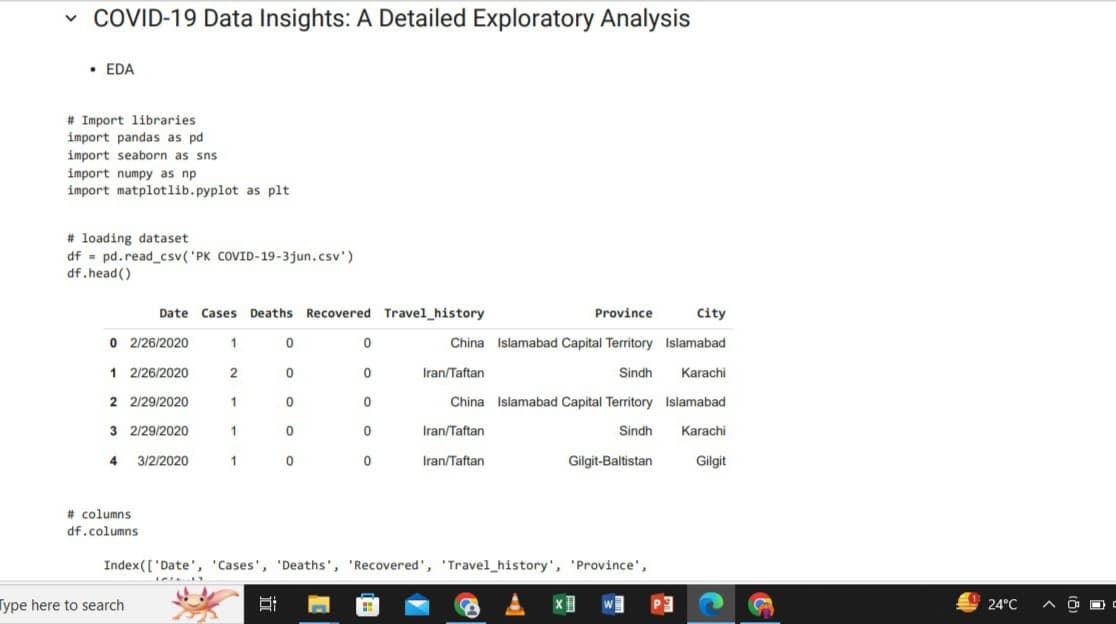1116x624 pixels.
Task: Click the Travel_history column header
Action: tap(434, 313)
